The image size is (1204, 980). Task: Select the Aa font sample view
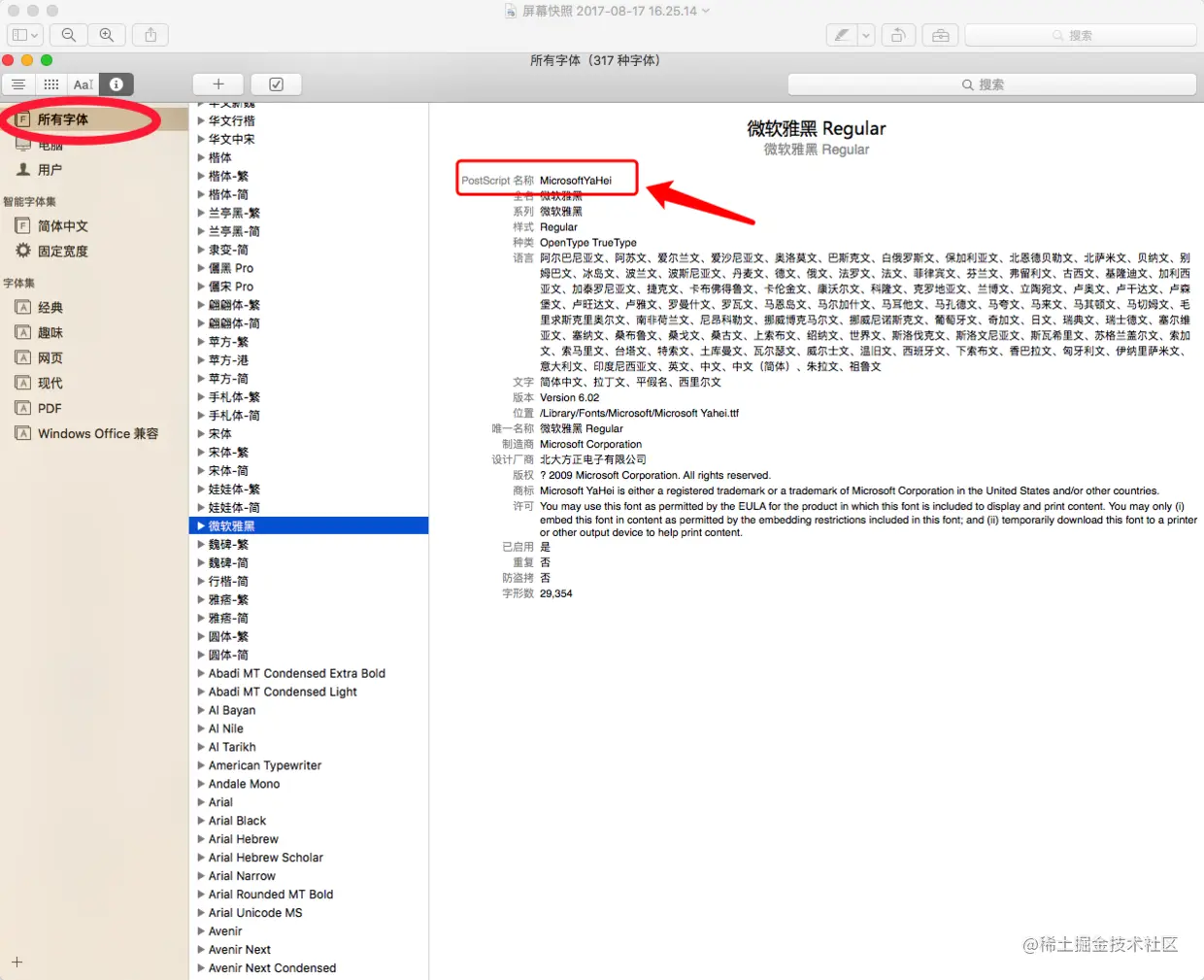pyautogui.click(x=83, y=84)
